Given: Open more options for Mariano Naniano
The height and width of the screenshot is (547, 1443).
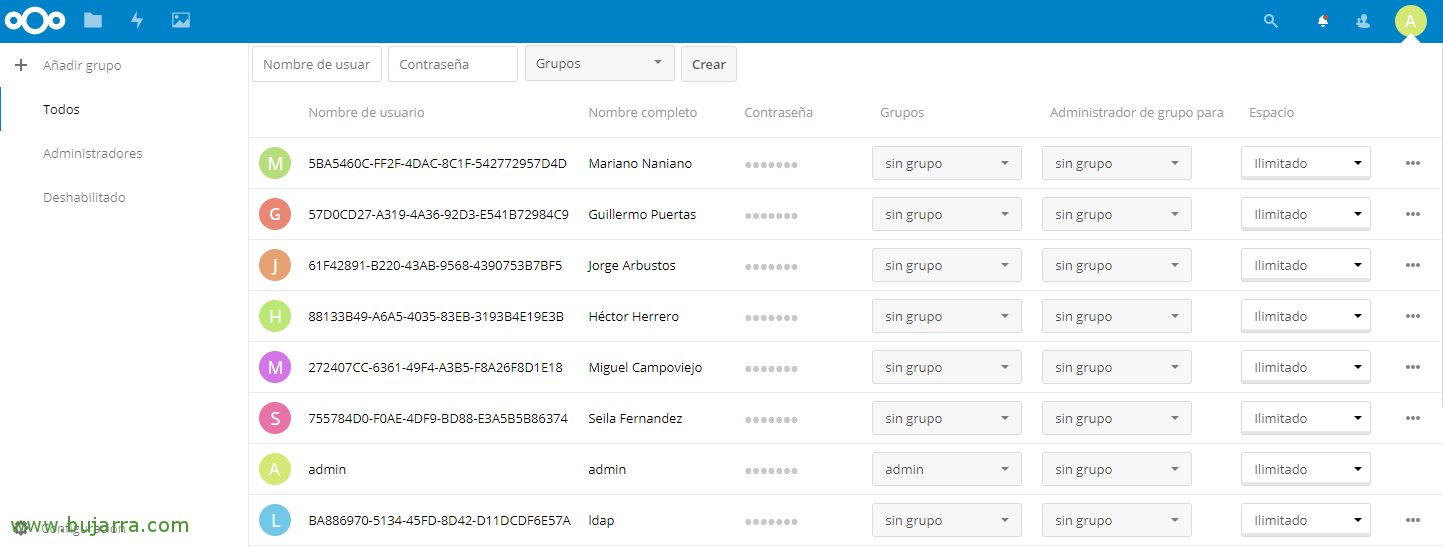Looking at the screenshot, I should coord(1412,163).
